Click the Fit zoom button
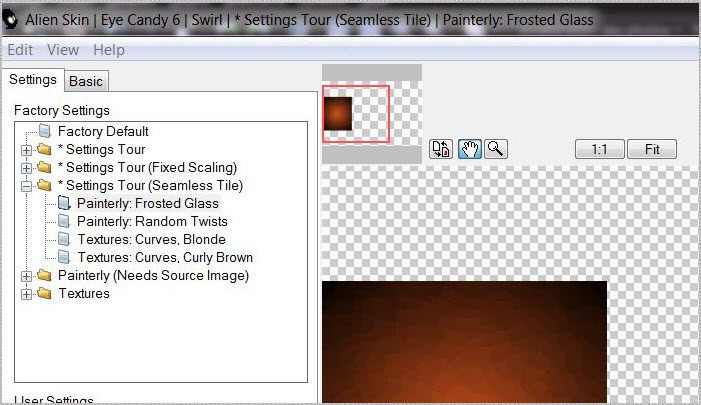 (x=652, y=149)
